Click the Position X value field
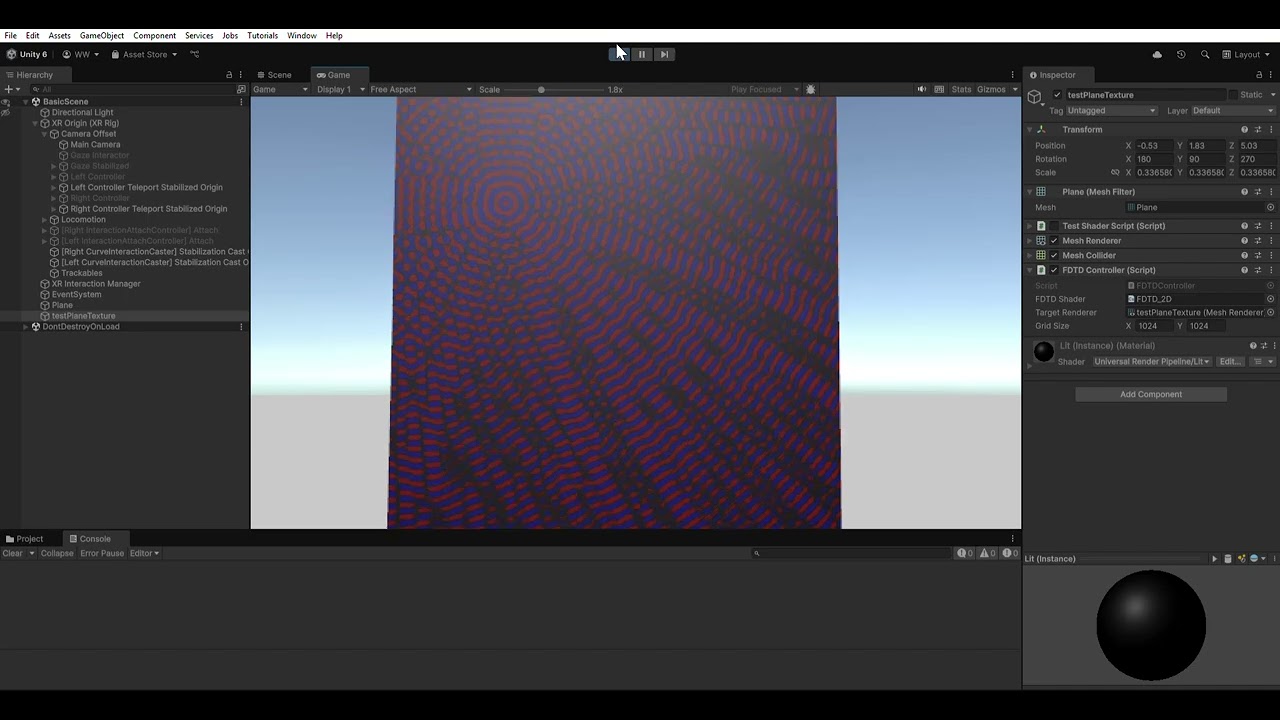1280x720 pixels. click(x=1154, y=146)
